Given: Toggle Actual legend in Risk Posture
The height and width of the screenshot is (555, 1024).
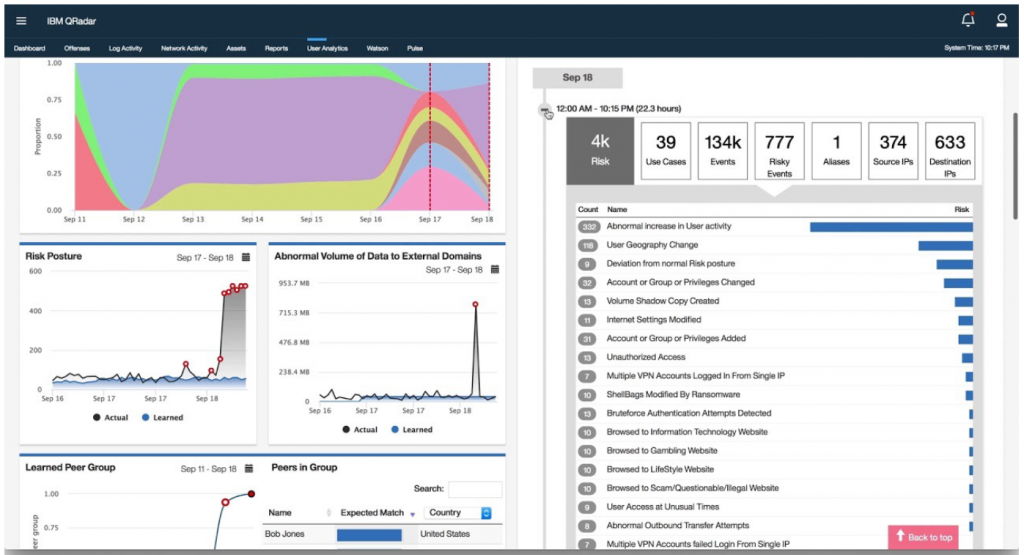Looking at the screenshot, I should click(110, 417).
